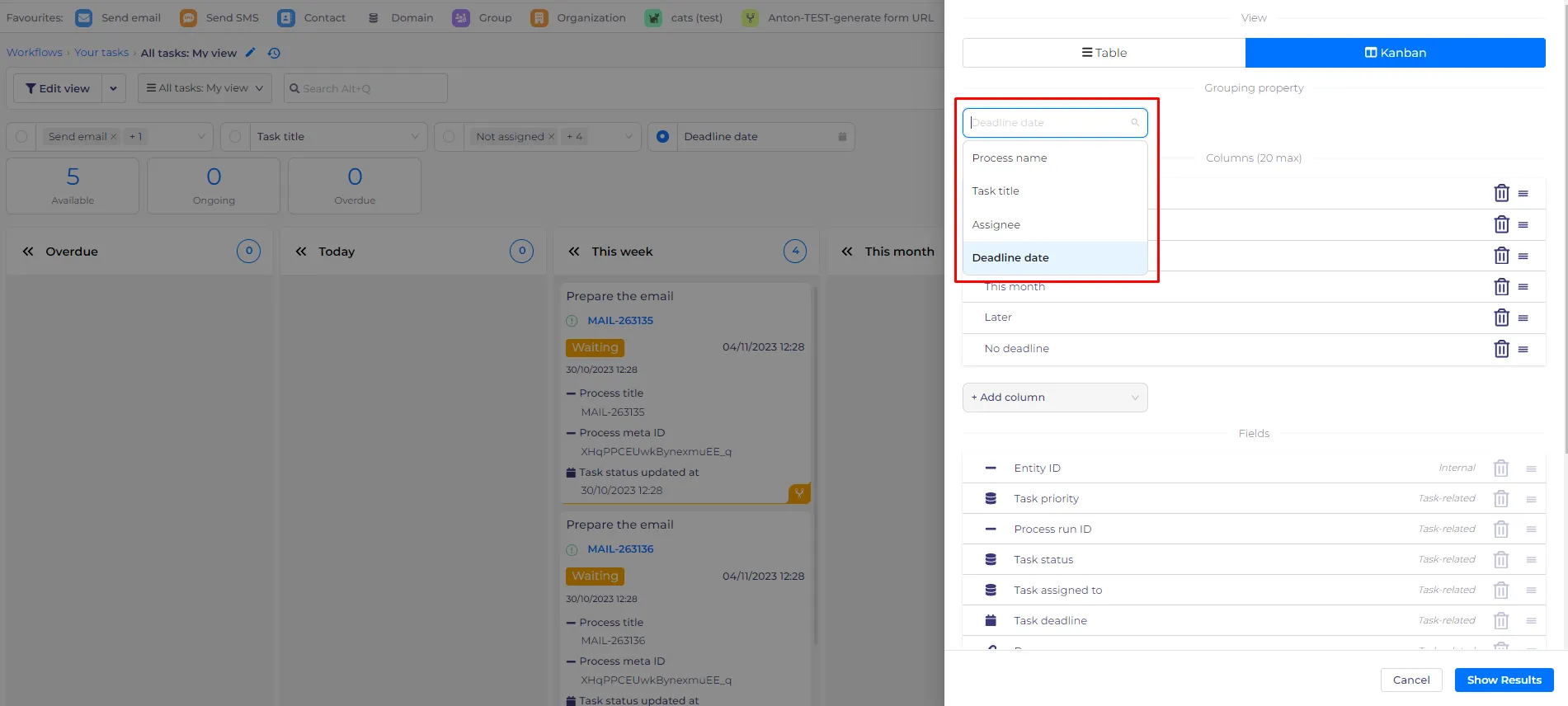Expand the Not assigned filter dropdown
Screen dimensions: 1568x706
coord(629,137)
